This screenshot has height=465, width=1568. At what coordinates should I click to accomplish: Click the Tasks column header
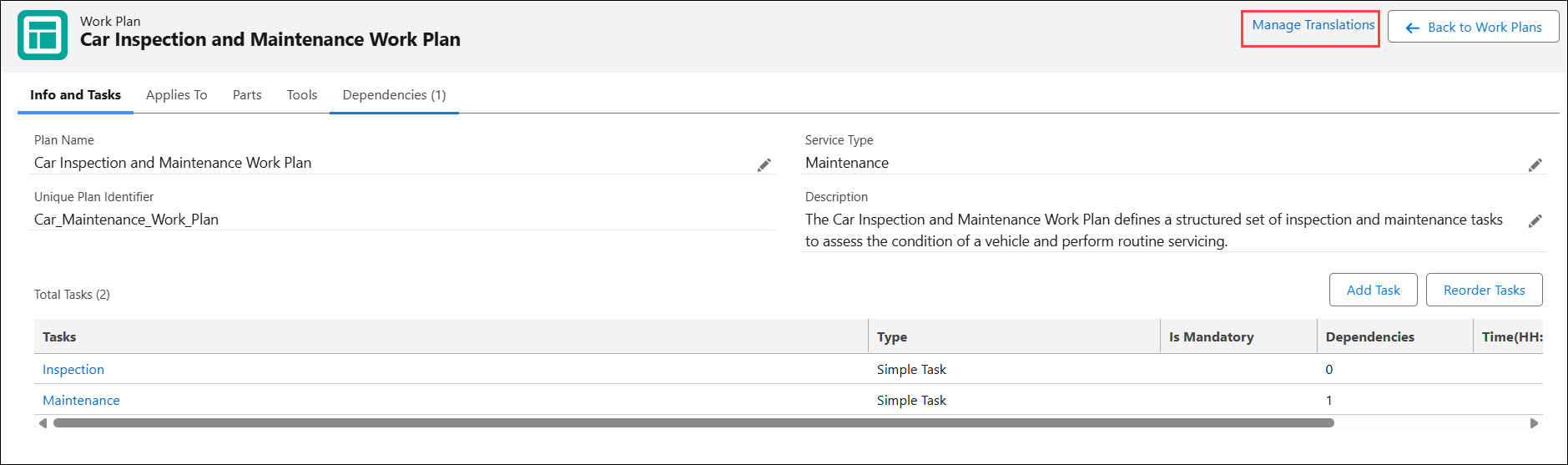tap(451, 336)
